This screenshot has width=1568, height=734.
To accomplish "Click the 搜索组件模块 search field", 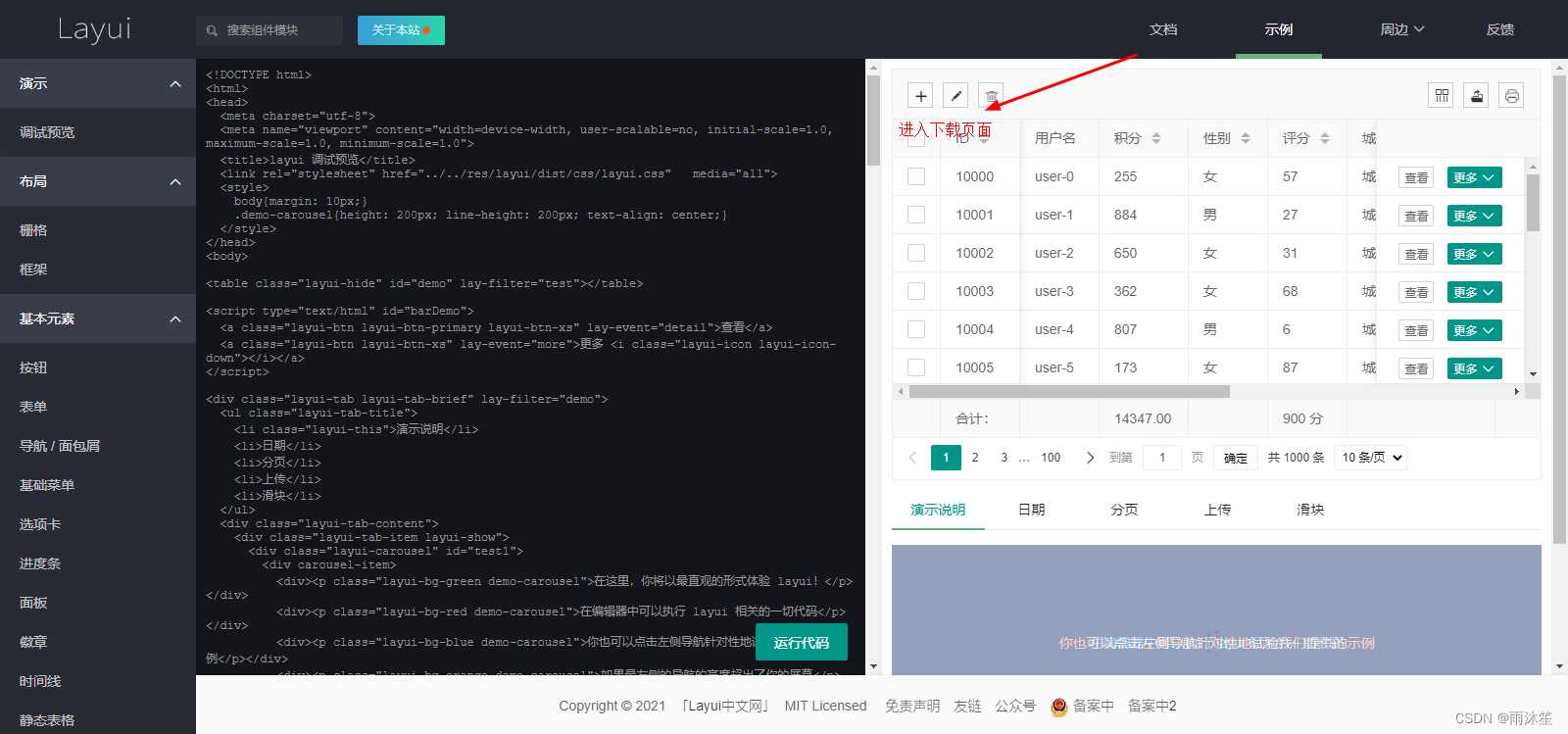I will pos(269,30).
